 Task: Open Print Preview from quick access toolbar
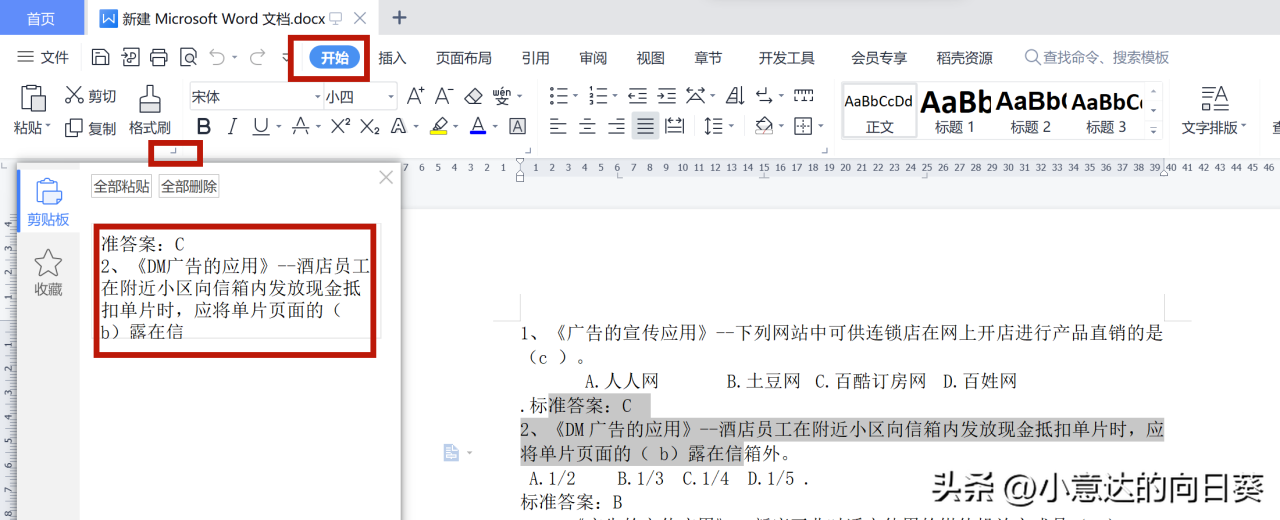(x=188, y=58)
